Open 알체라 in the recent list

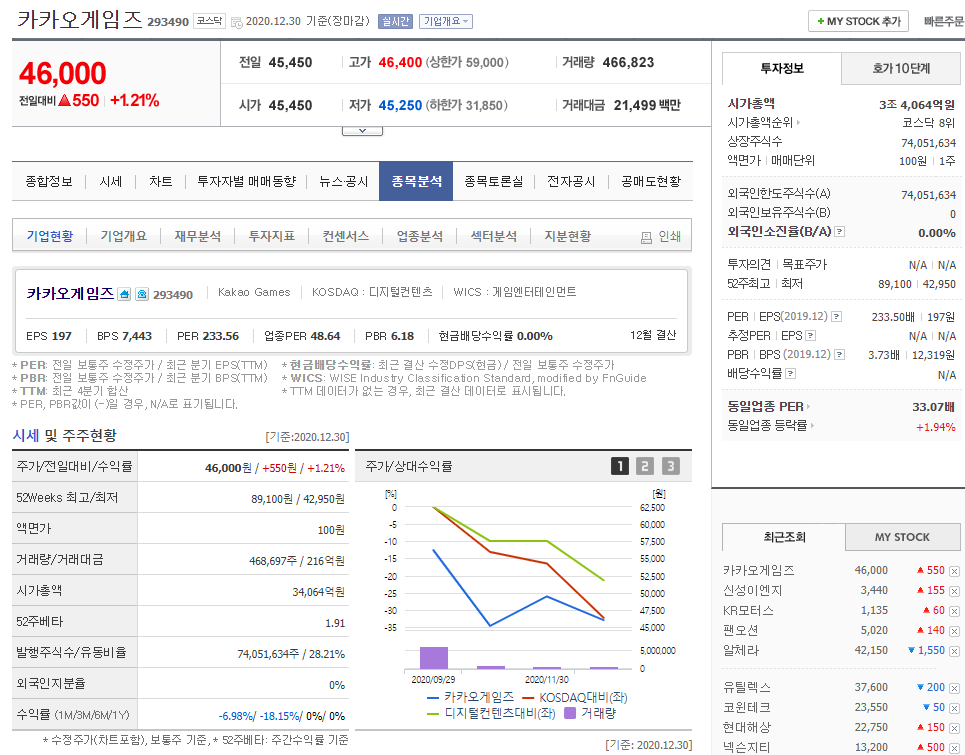740,650
